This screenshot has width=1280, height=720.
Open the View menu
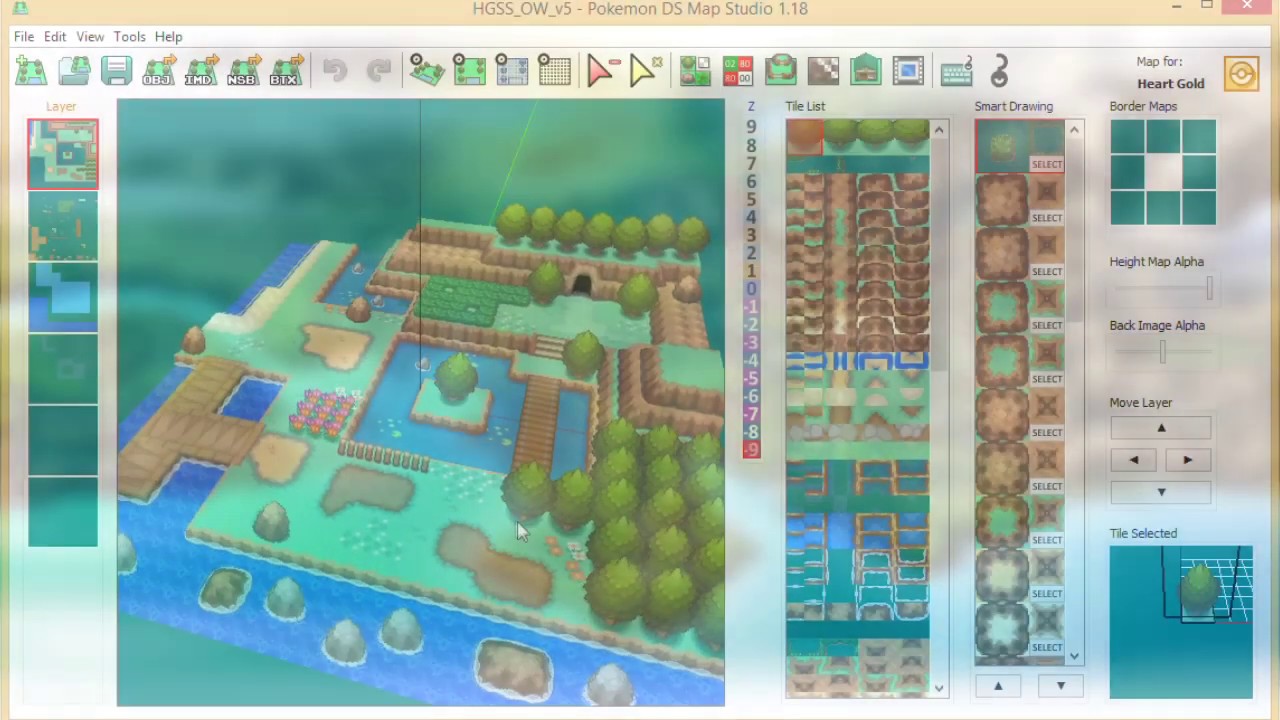click(x=90, y=37)
